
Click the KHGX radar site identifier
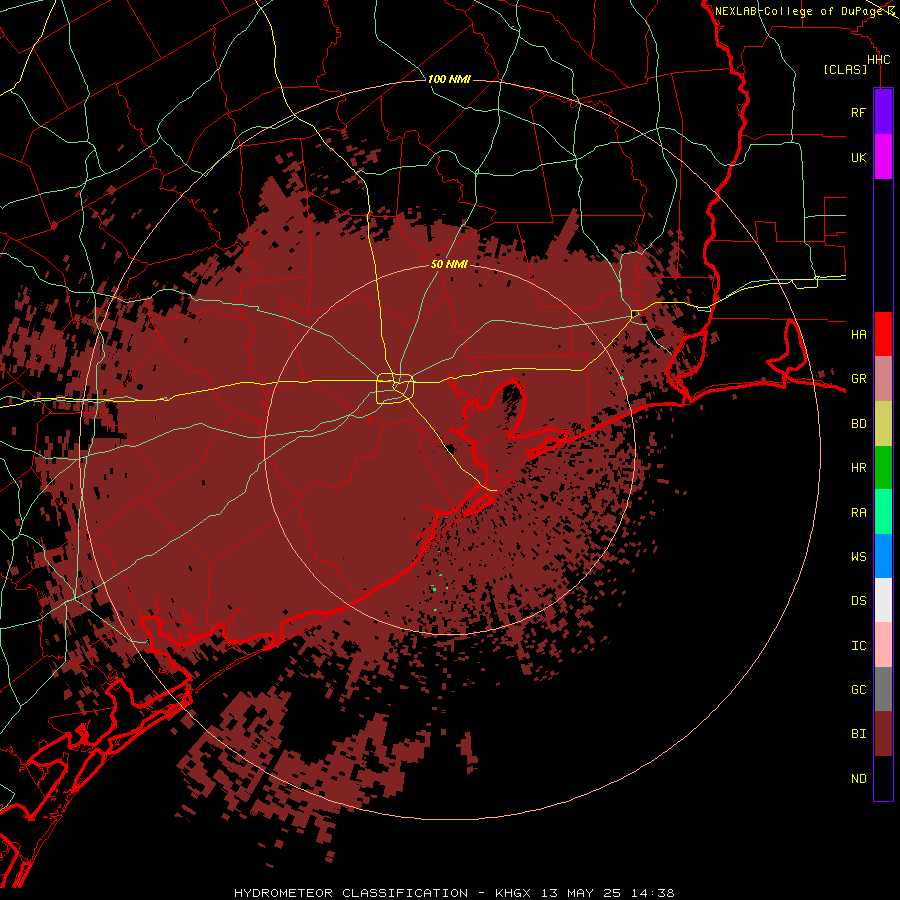pos(514,893)
